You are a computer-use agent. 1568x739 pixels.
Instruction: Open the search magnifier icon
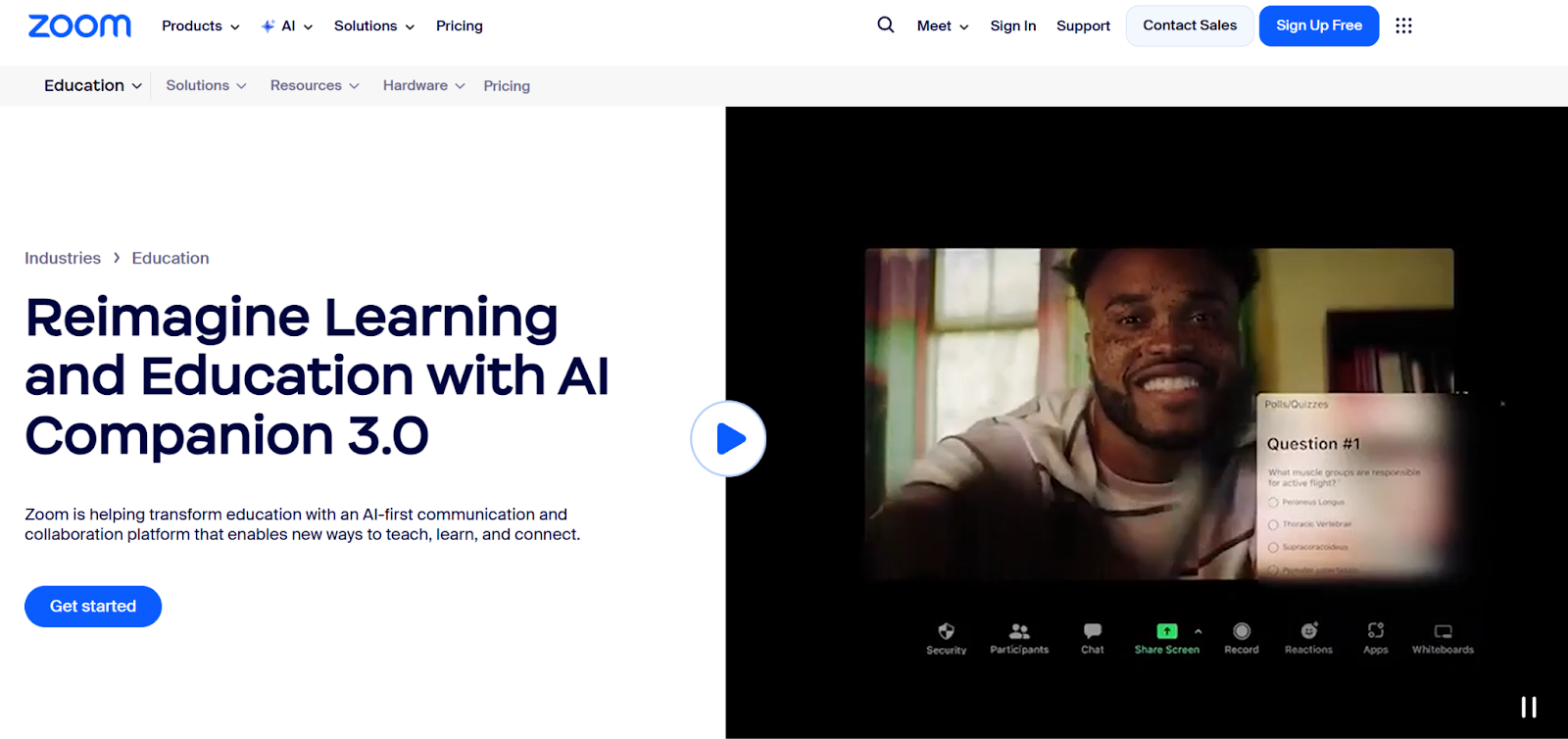point(886,25)
